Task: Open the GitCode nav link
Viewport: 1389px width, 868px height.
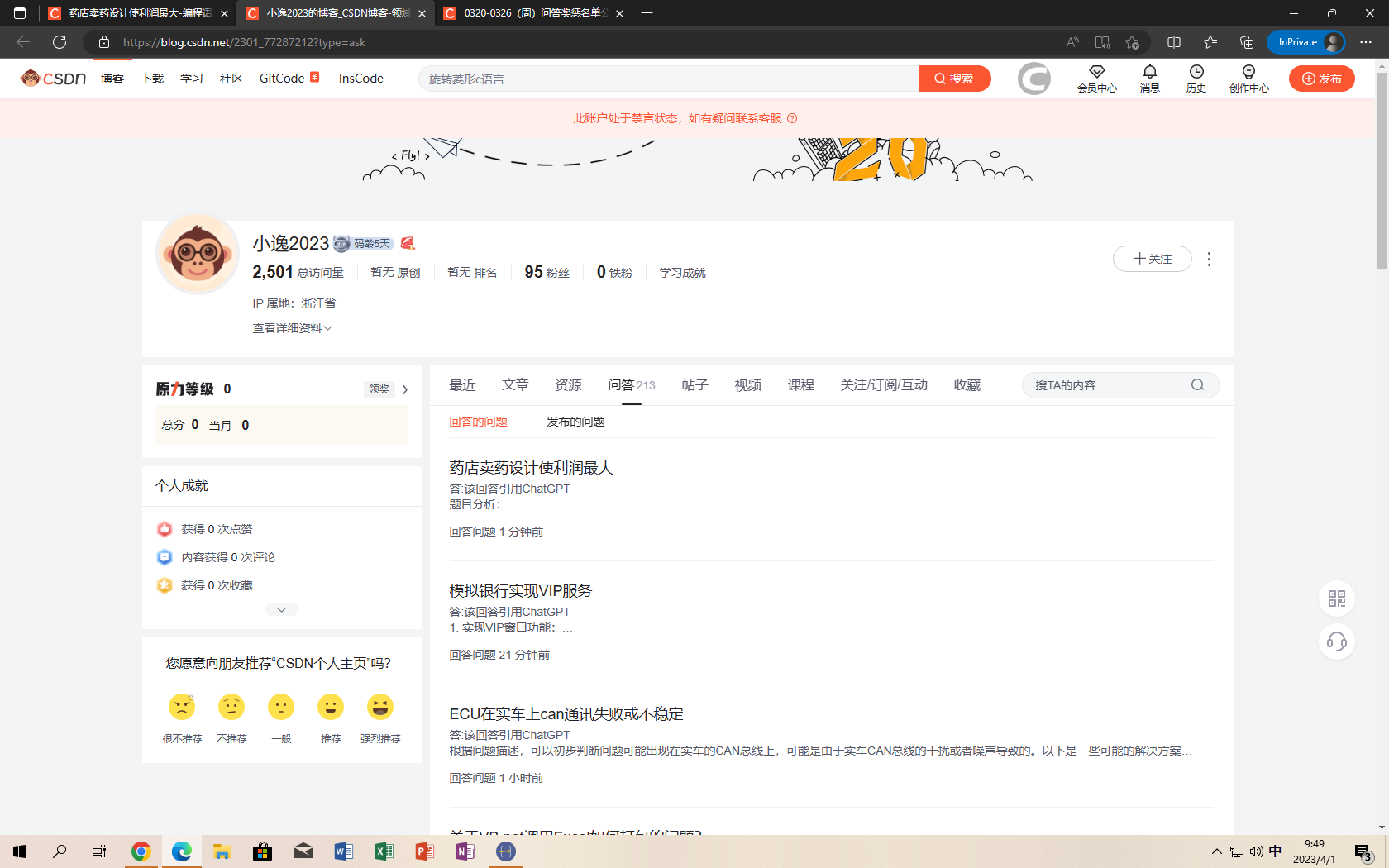Action: pos(282,79)
